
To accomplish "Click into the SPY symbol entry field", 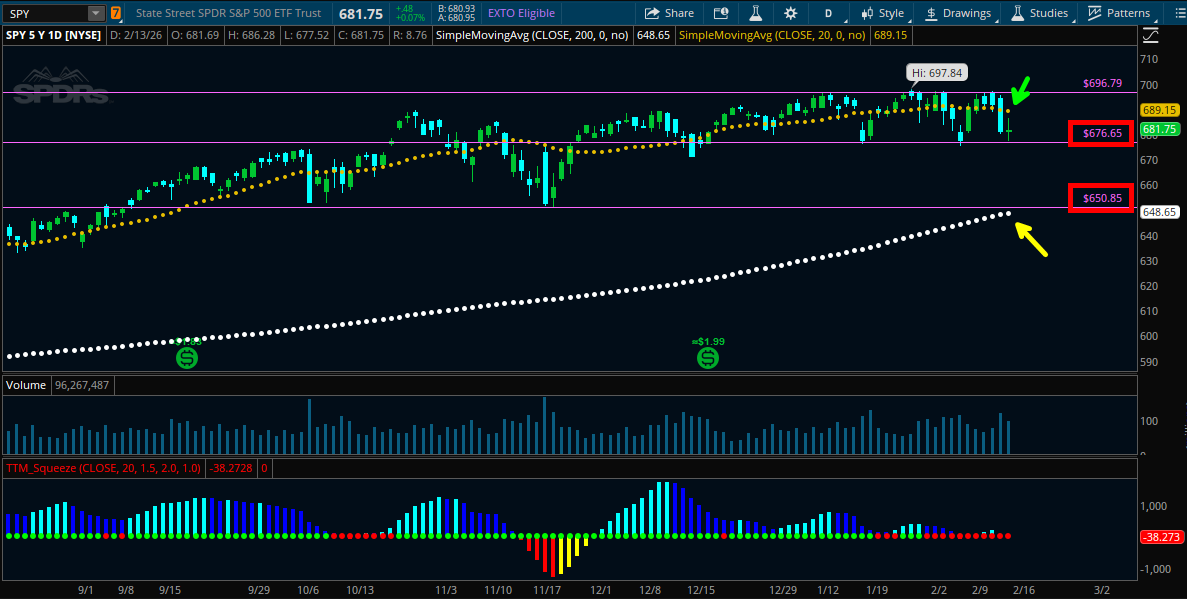I will [45, 13].
